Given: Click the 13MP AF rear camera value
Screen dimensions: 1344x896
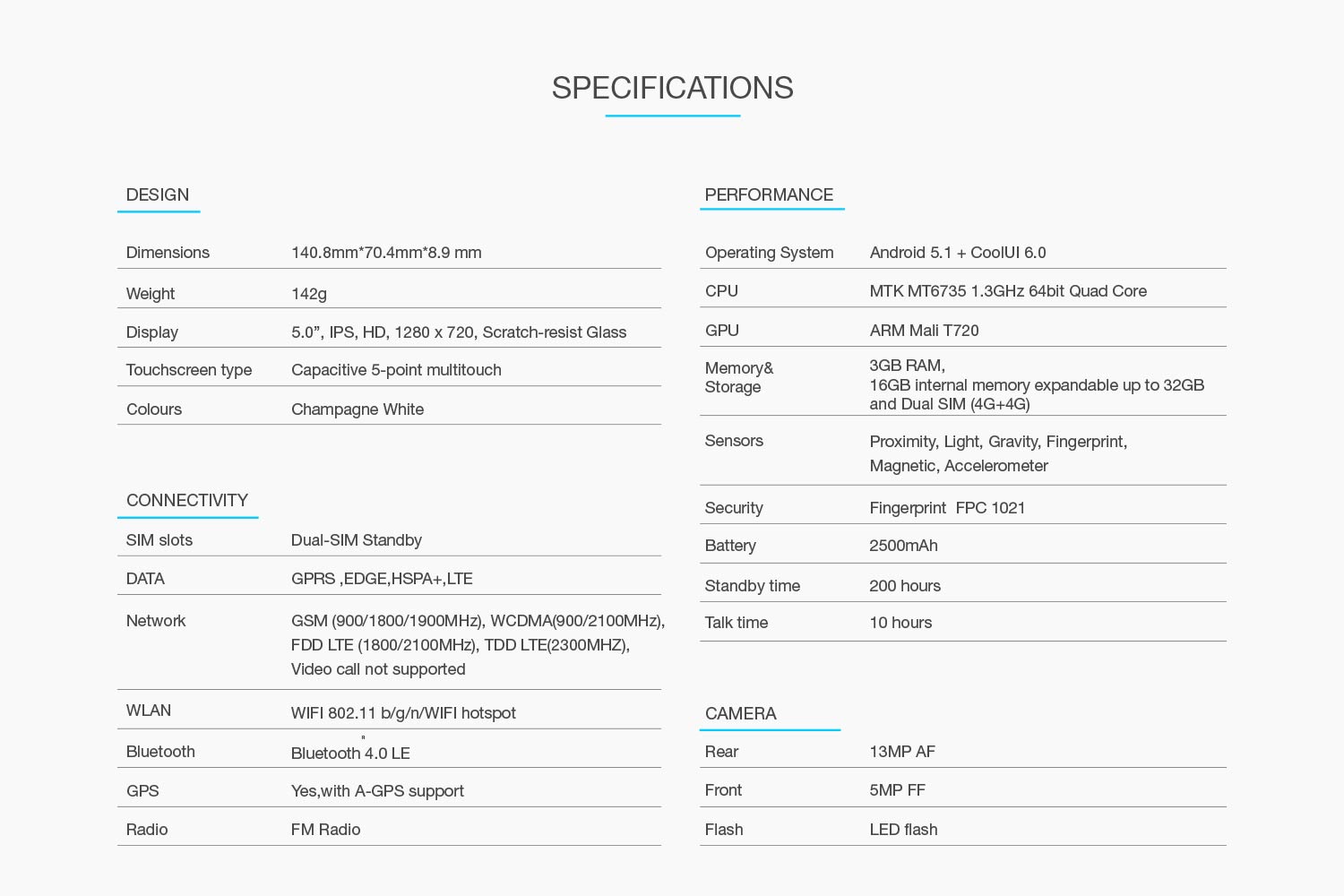Looking at the screenshot, I should click(902, 752).
